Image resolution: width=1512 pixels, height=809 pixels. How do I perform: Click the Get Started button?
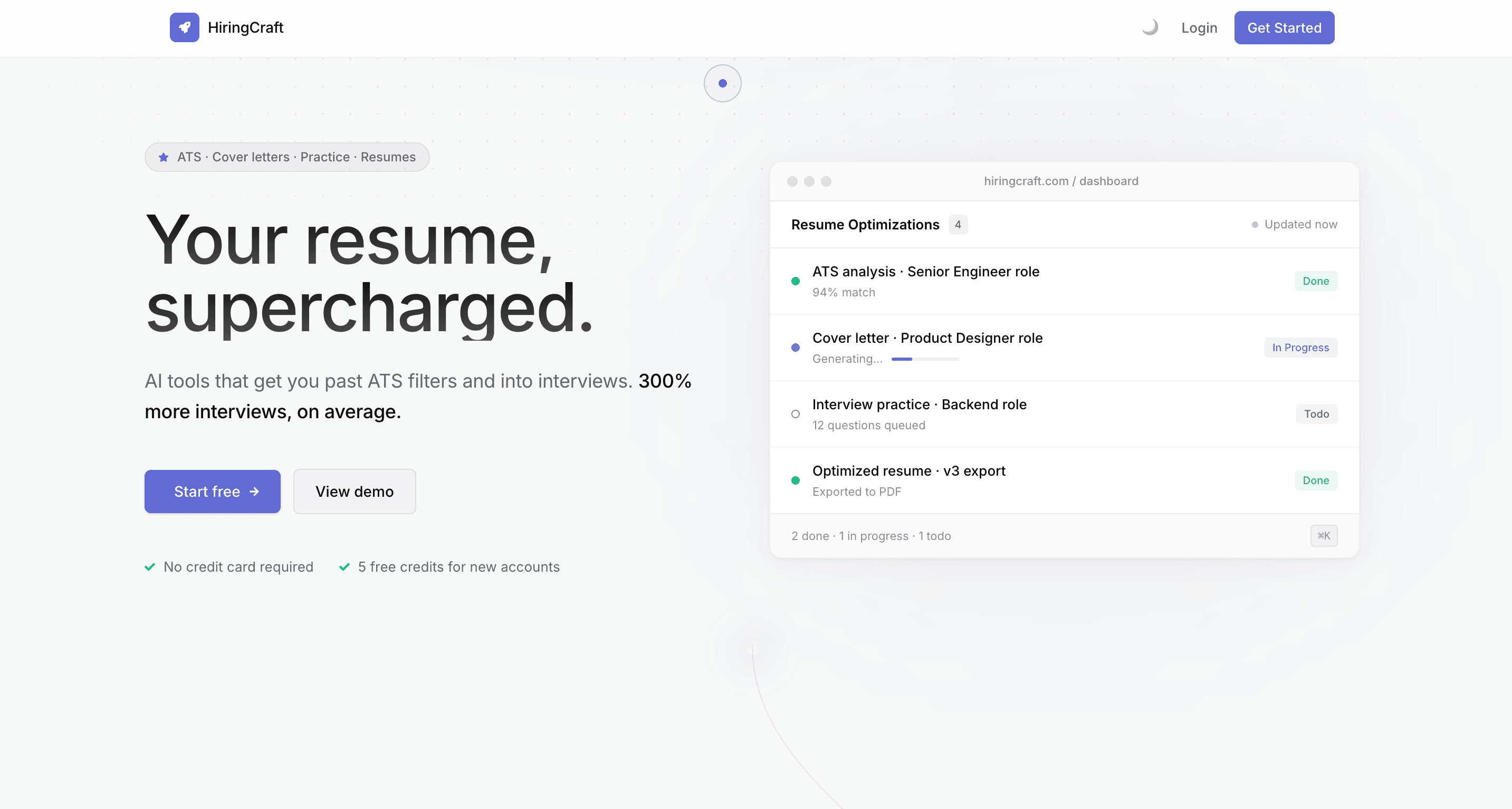pos(1284,27)
